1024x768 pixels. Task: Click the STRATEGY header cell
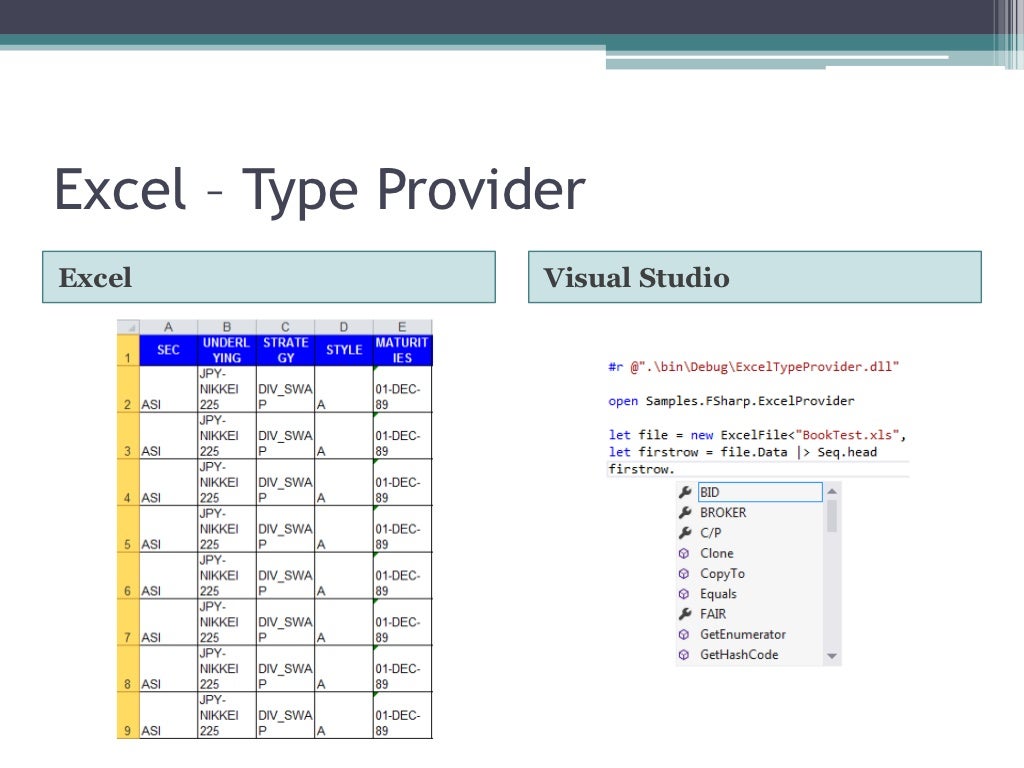(285, 350)
